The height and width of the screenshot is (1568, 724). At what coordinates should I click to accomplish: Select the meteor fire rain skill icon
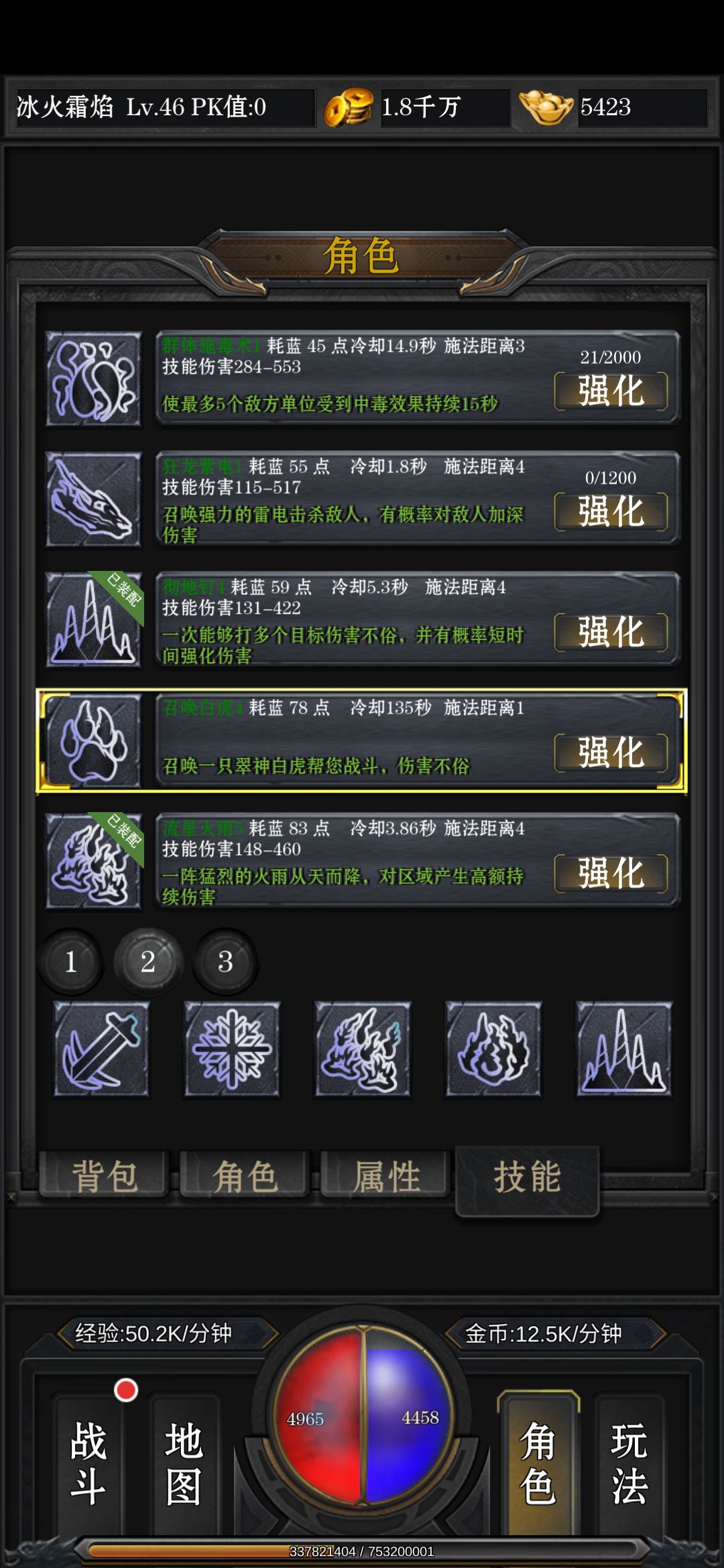[93, 861]
